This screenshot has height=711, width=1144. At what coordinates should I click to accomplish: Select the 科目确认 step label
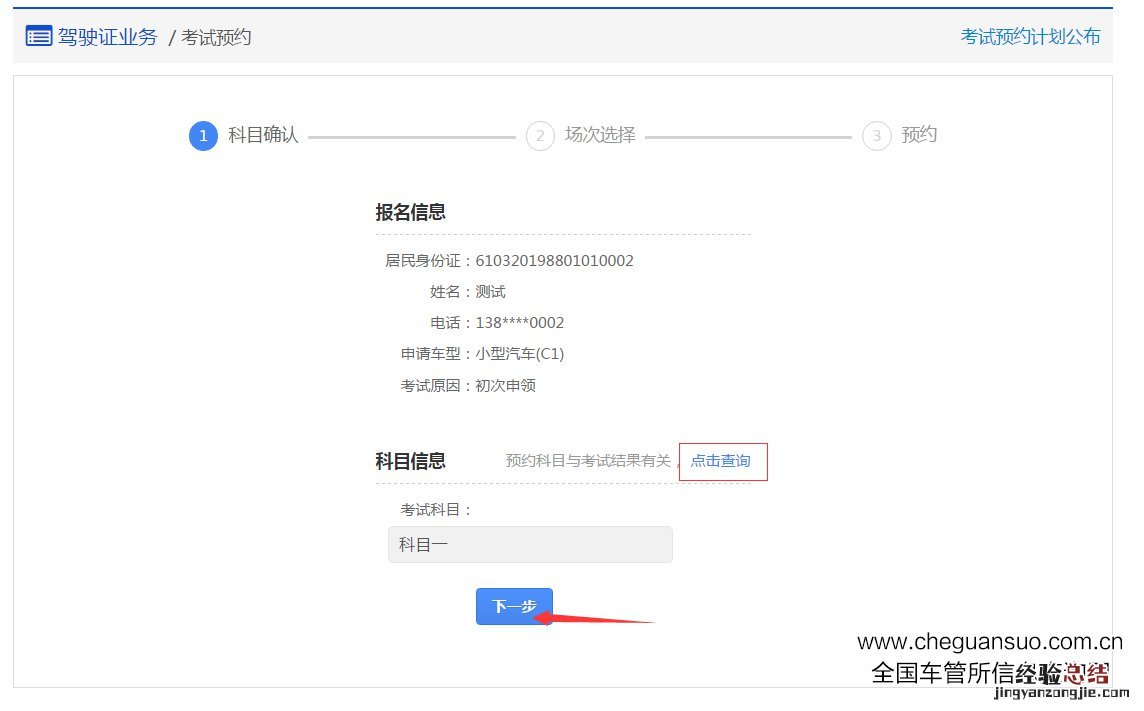tap(263, 135)
